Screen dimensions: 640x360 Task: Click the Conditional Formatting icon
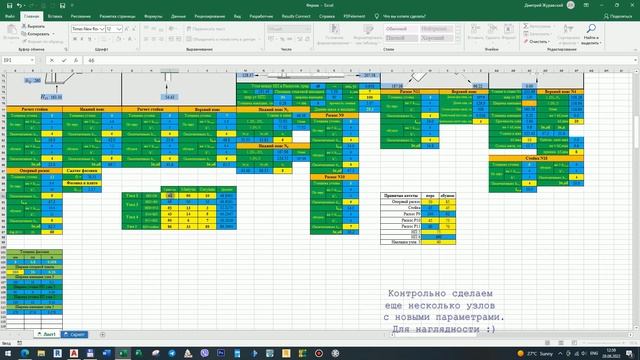point(334,29)
